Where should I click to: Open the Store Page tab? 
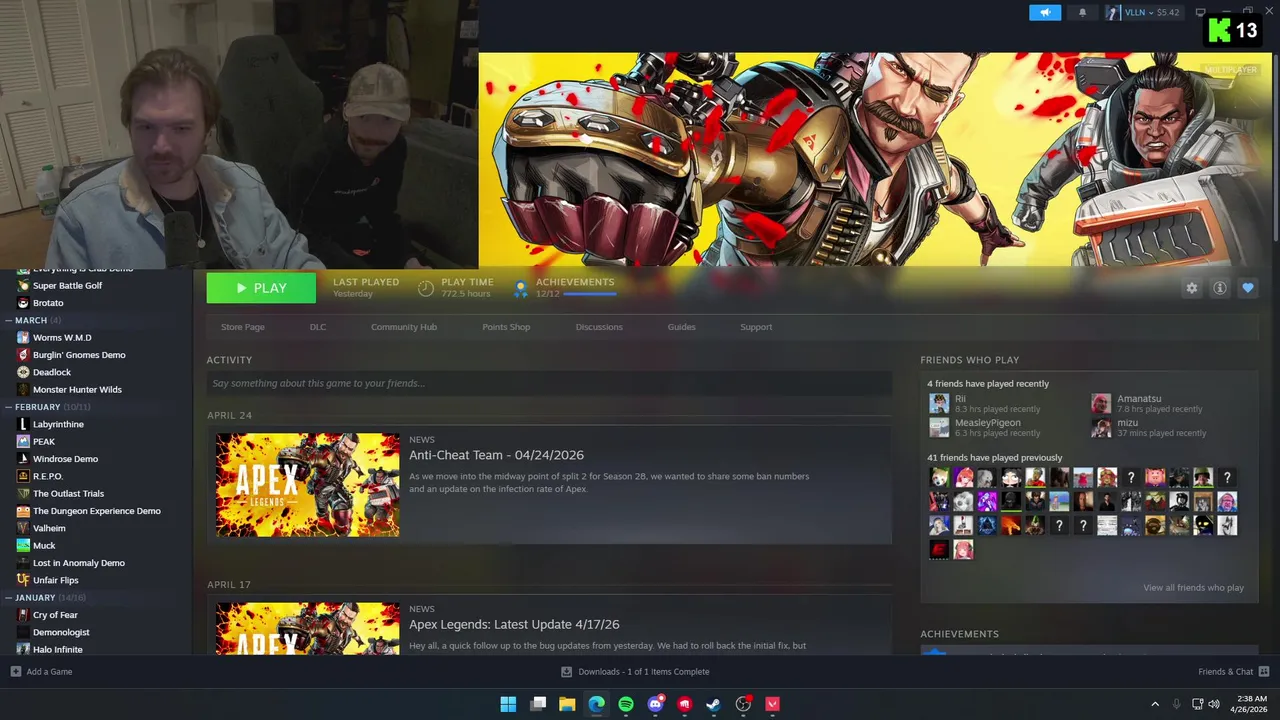(243, 327)
